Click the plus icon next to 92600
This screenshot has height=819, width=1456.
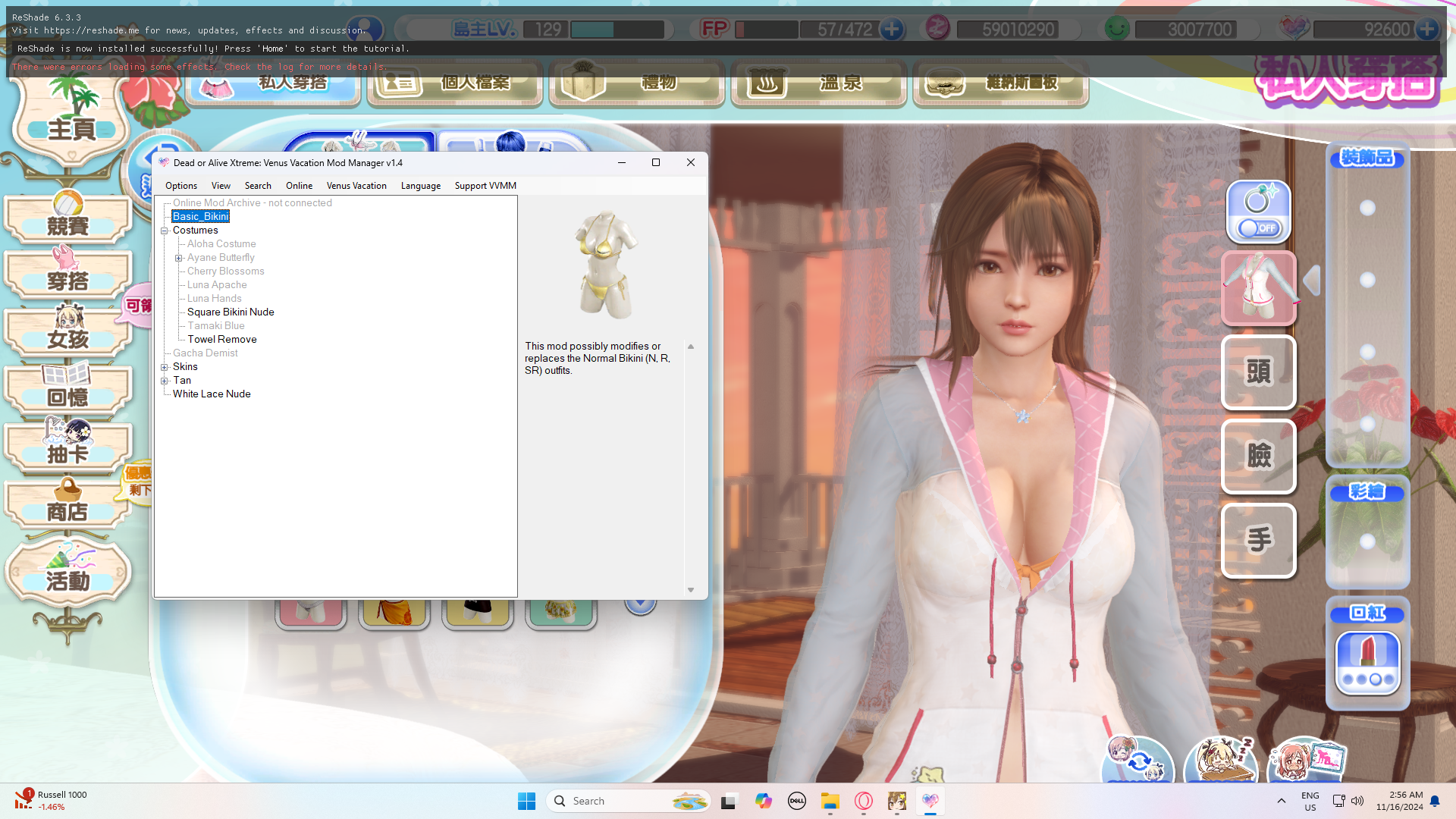1427,30
